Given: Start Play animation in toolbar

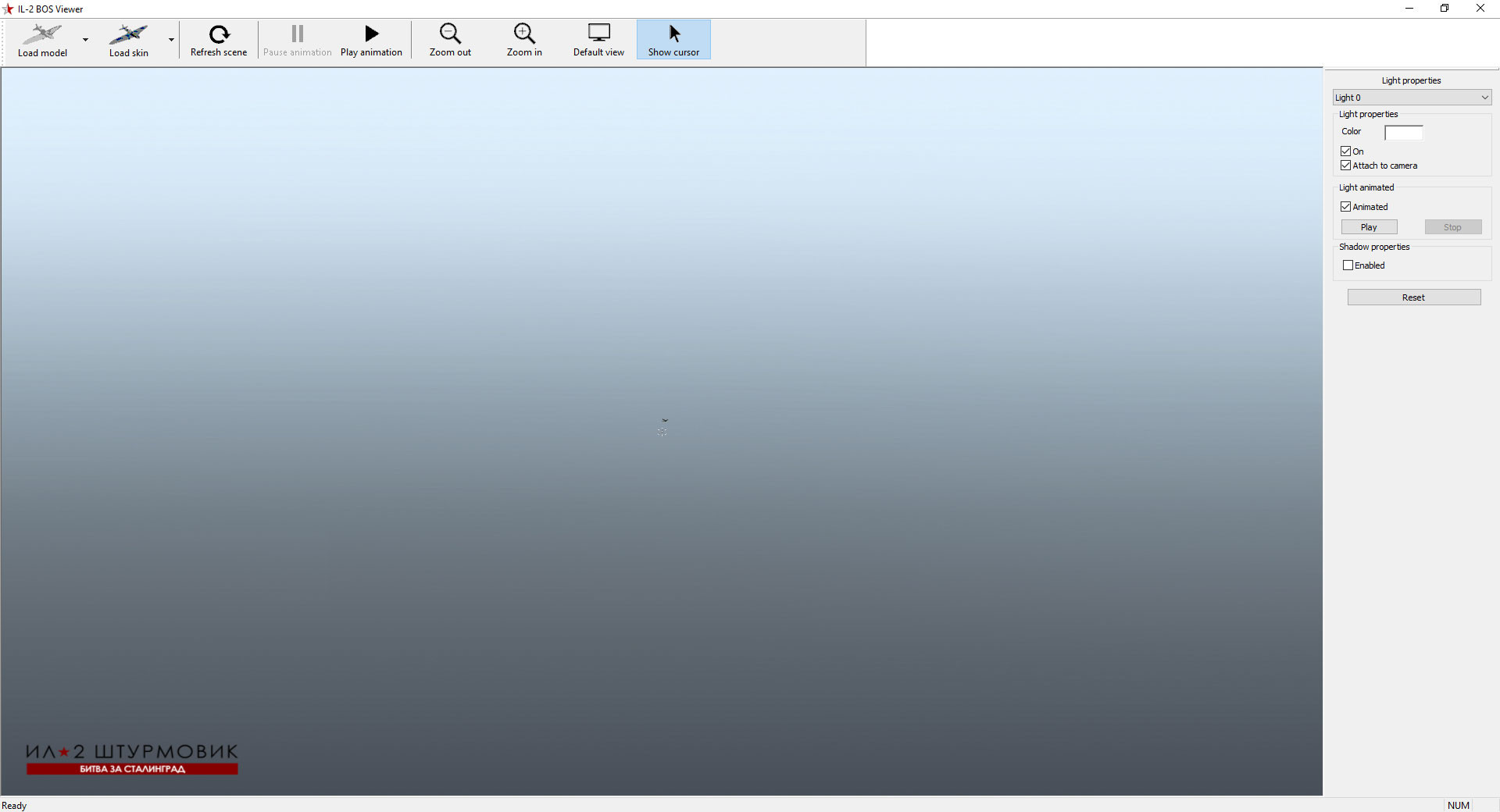Looking at the screenshot, I should click(371, 40).
